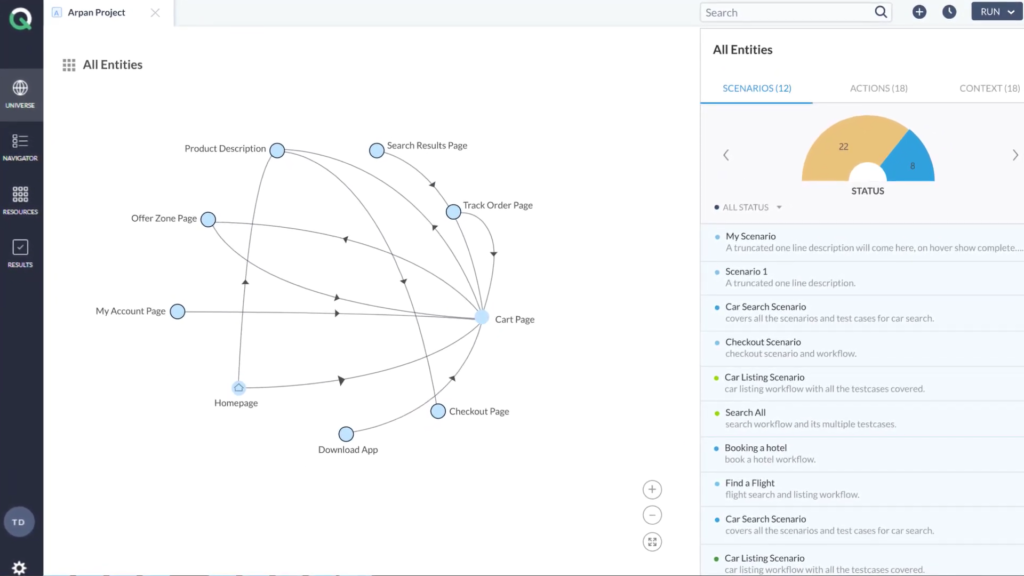The image size is (1024, 576).
Task: Click the RUN button
Action: 990,12
